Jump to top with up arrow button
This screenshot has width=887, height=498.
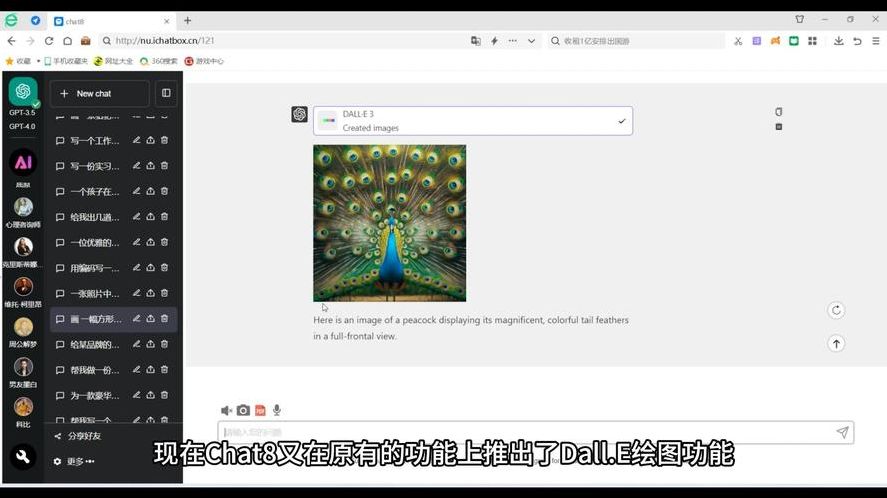coord(836,344)
